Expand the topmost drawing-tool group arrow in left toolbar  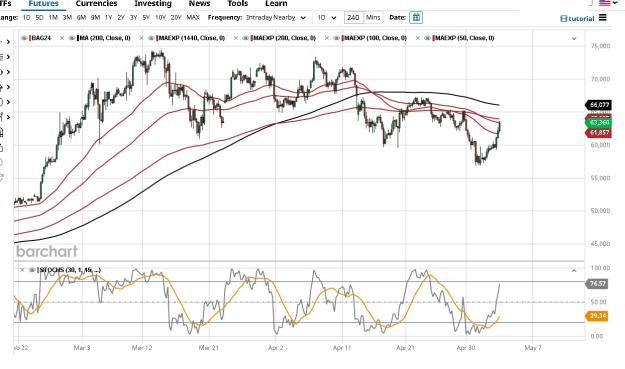8,42
